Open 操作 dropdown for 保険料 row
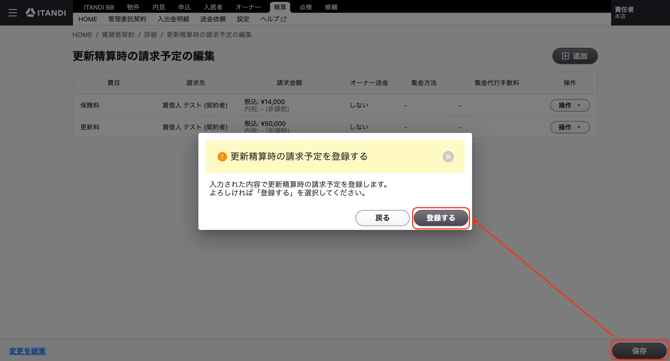The image size is (670, 361). 570,105
